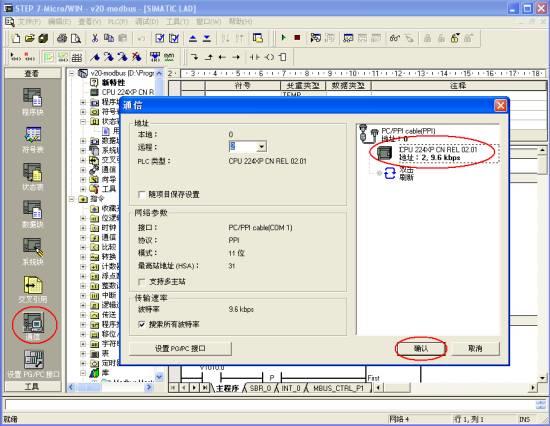The width and height of the screenshot is (550, 426).
Task: Draw line right arrow icon
Action: [236, 57]
